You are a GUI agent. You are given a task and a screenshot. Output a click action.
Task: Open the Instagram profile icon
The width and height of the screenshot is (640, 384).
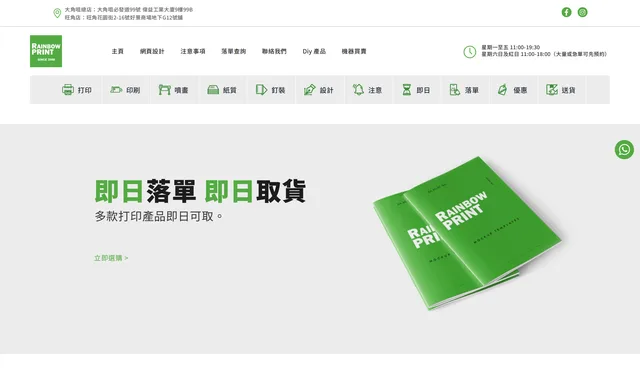click(x=582, y=12)
